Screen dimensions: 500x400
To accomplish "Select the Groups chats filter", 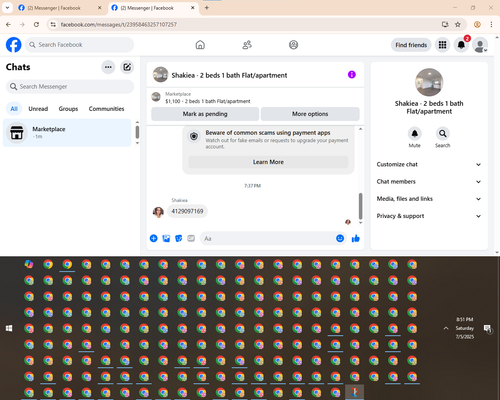I will tap(68, 109).
